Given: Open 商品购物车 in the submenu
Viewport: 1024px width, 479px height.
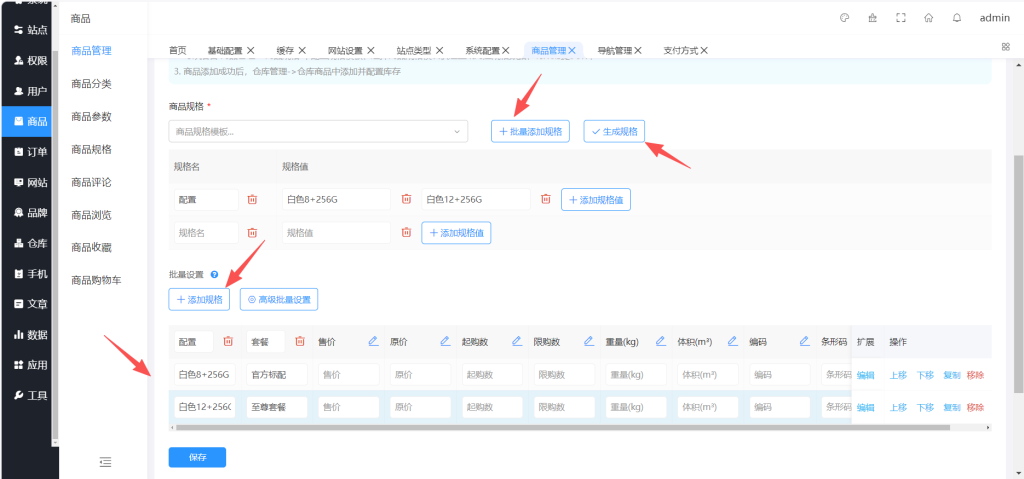Looking at the screenshot, I should coord(97,280).
